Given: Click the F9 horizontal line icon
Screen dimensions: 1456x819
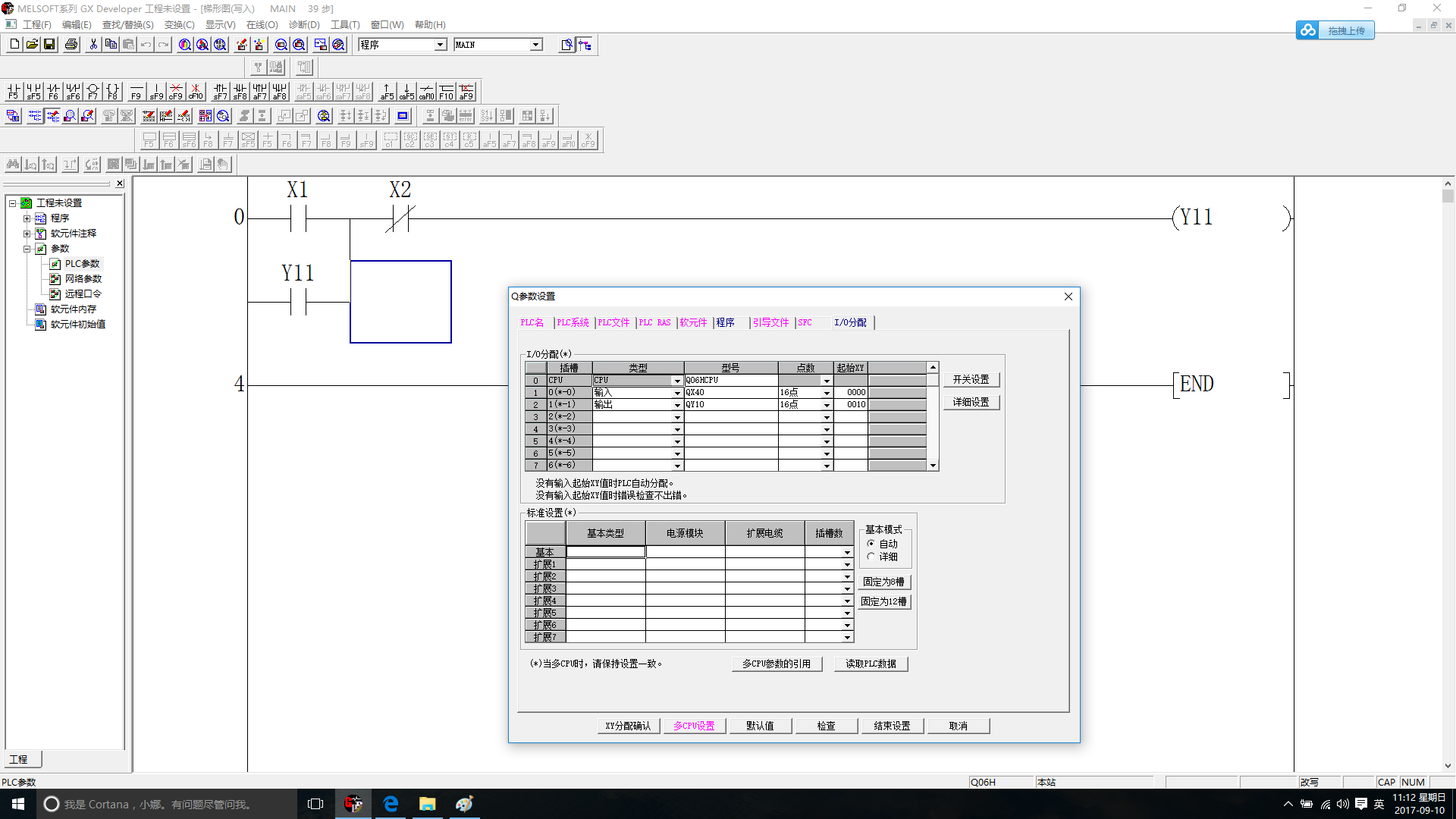Looking at the screenshot, I should click(x=136, y=92).
